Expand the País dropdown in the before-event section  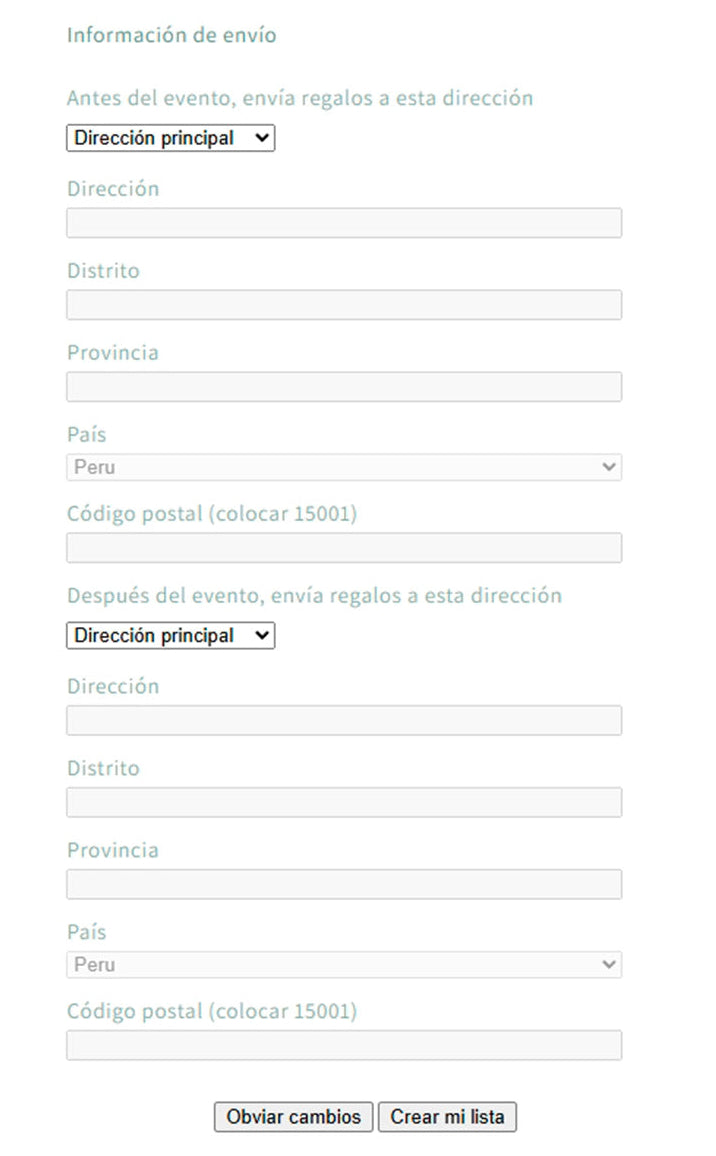(343, 467)
